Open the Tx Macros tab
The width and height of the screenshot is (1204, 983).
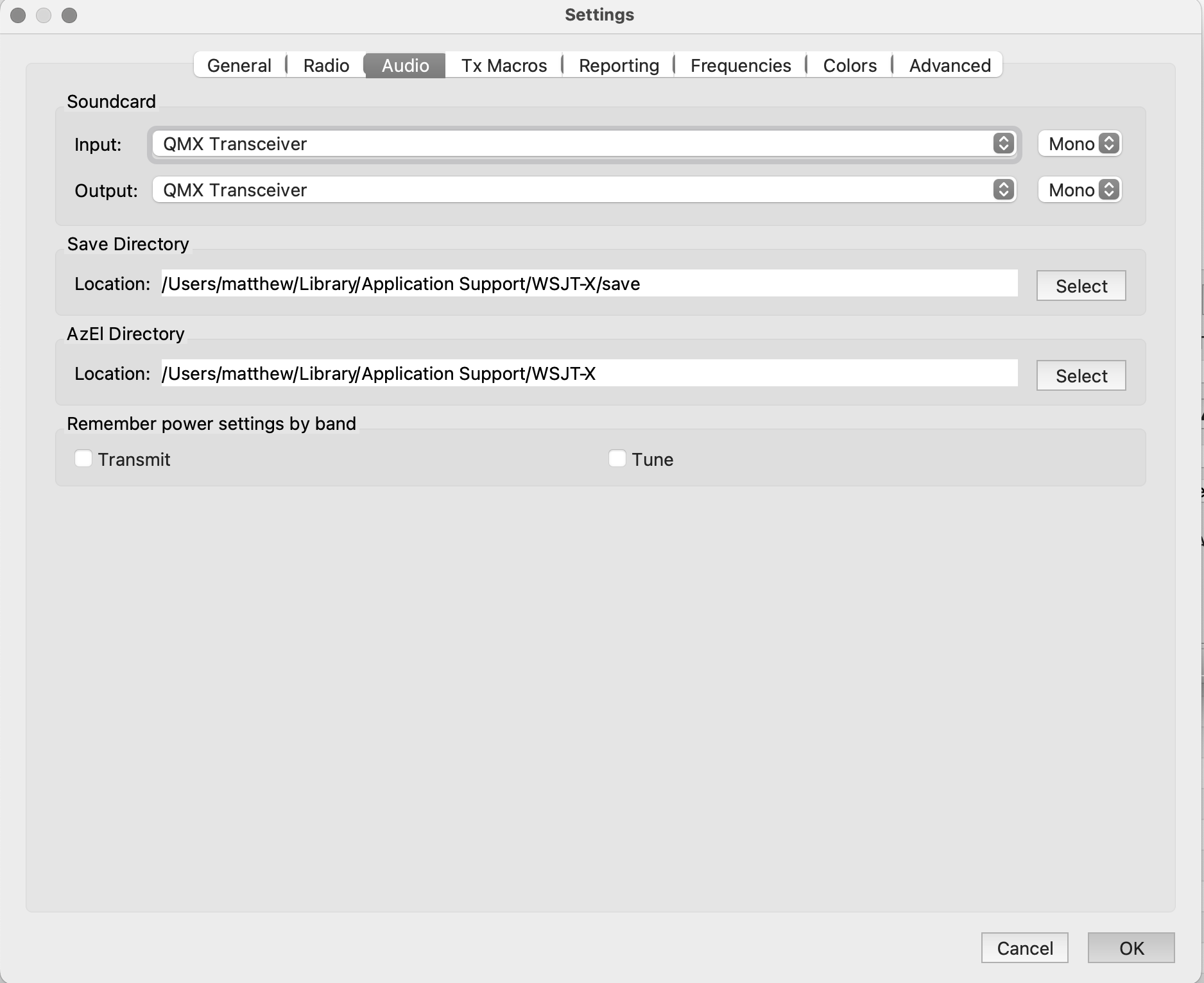click(x=504, y=65)
